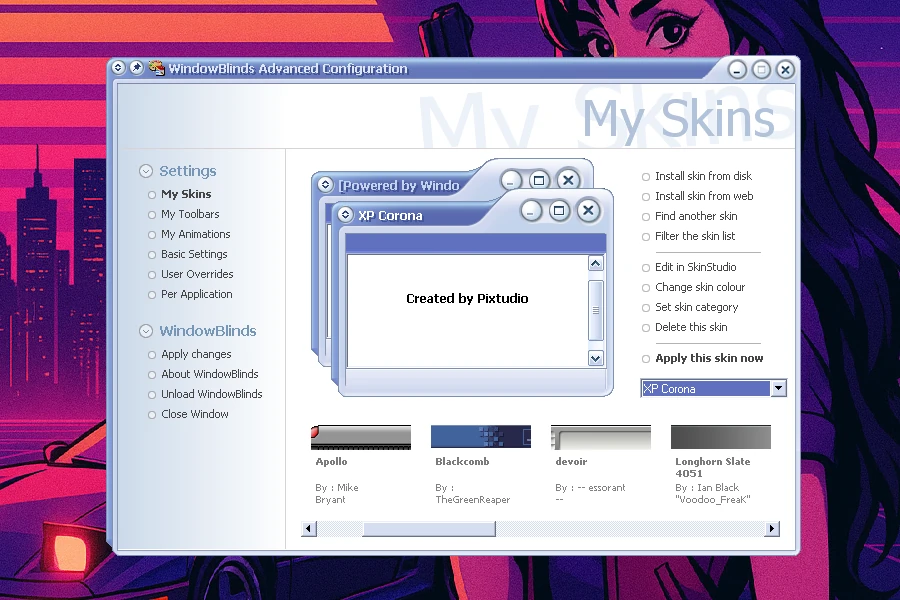Click the pin icon in the title bar
This screenshot has height=600, width=900.
pos(137,68)
